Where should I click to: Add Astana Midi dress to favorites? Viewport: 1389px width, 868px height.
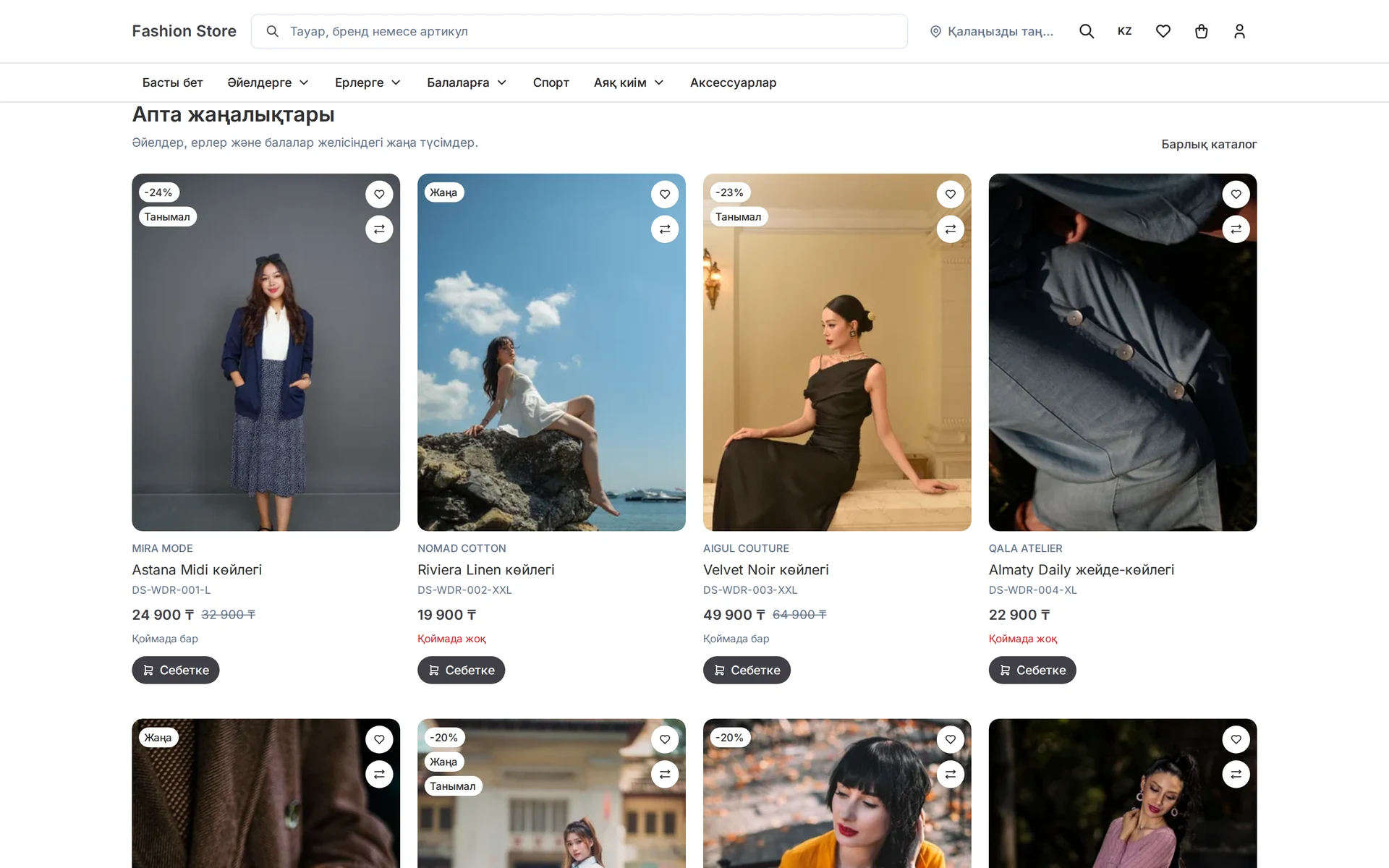[379, 194]
